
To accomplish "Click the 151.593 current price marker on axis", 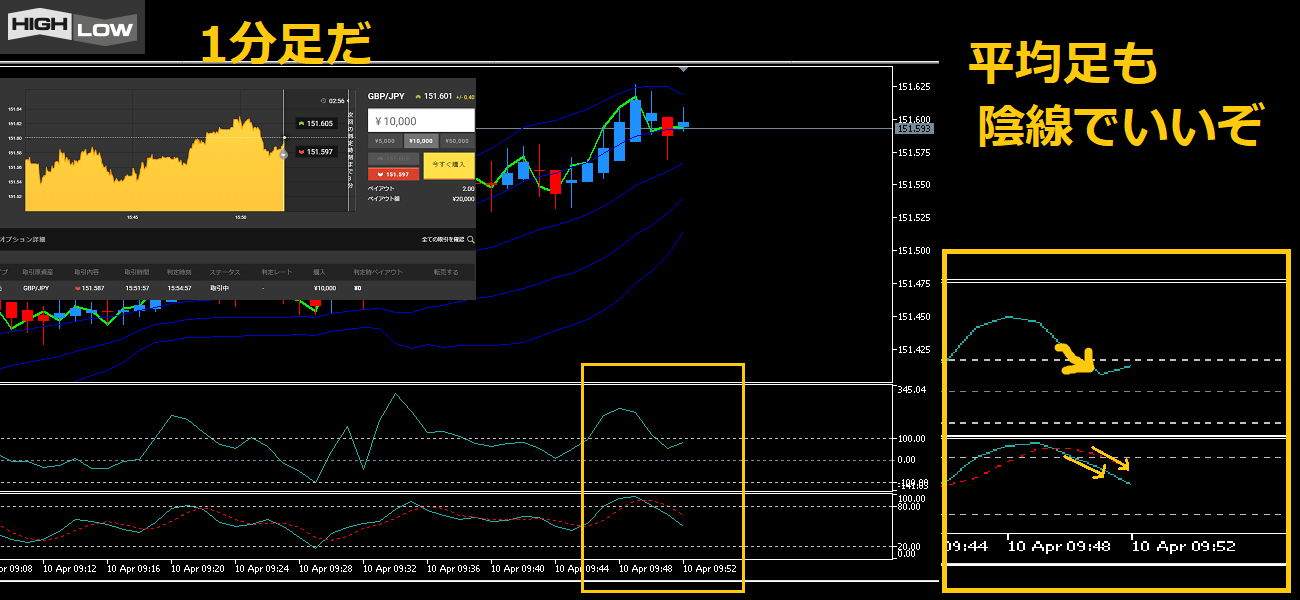I will (x=915, y=128).
